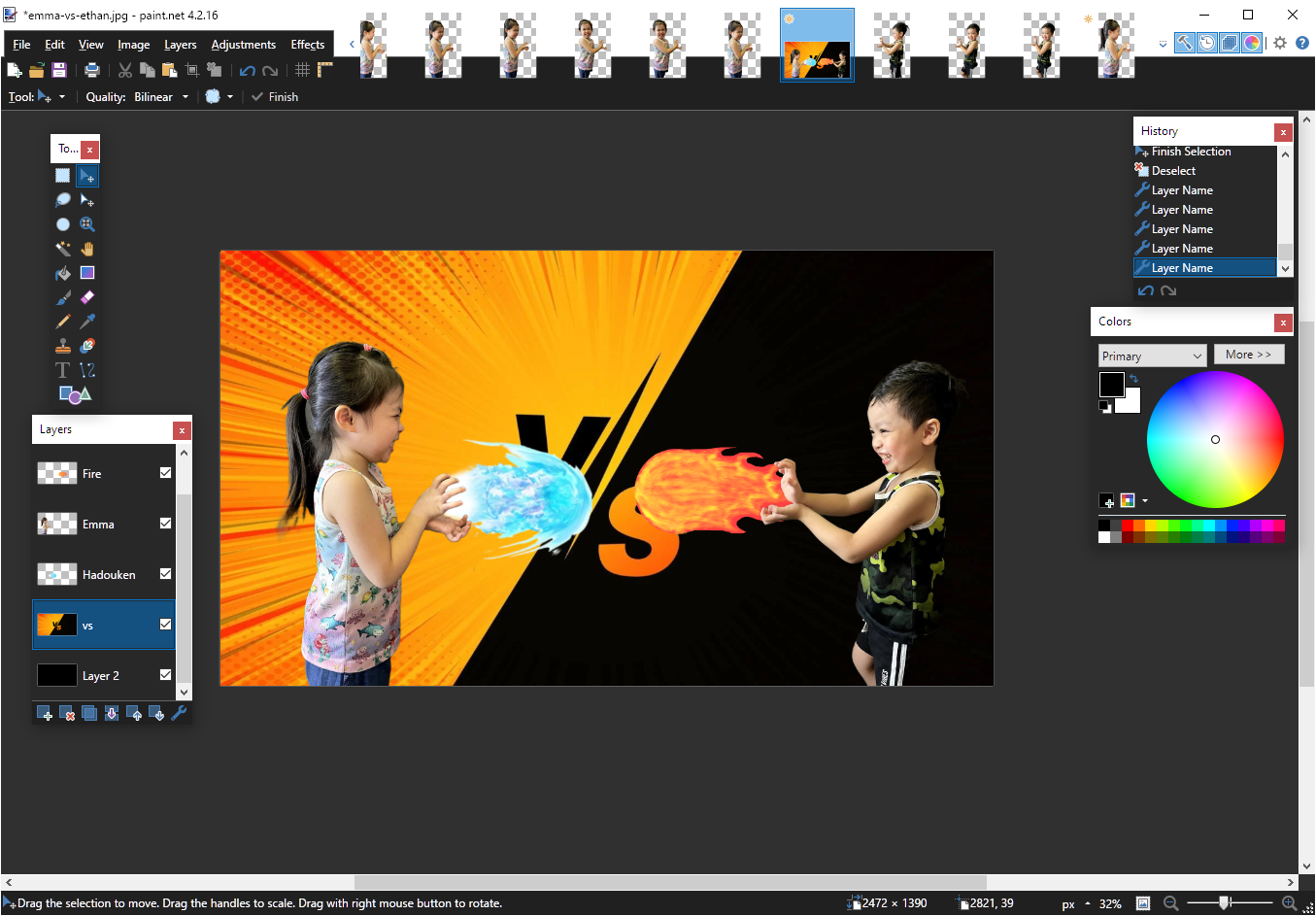Toggle the pixel grid icon

click(x=303, y=70)
